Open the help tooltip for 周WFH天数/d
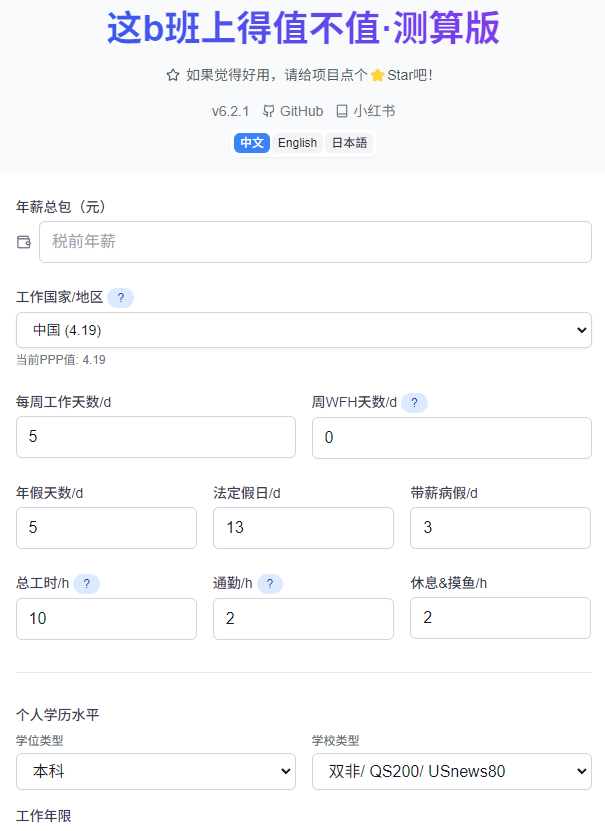 (414, 403)
